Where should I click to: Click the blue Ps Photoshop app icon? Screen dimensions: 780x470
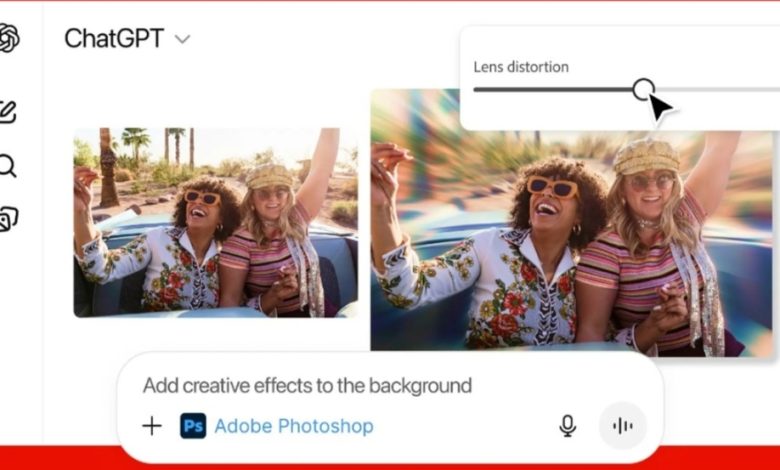[x=193, y=426]
